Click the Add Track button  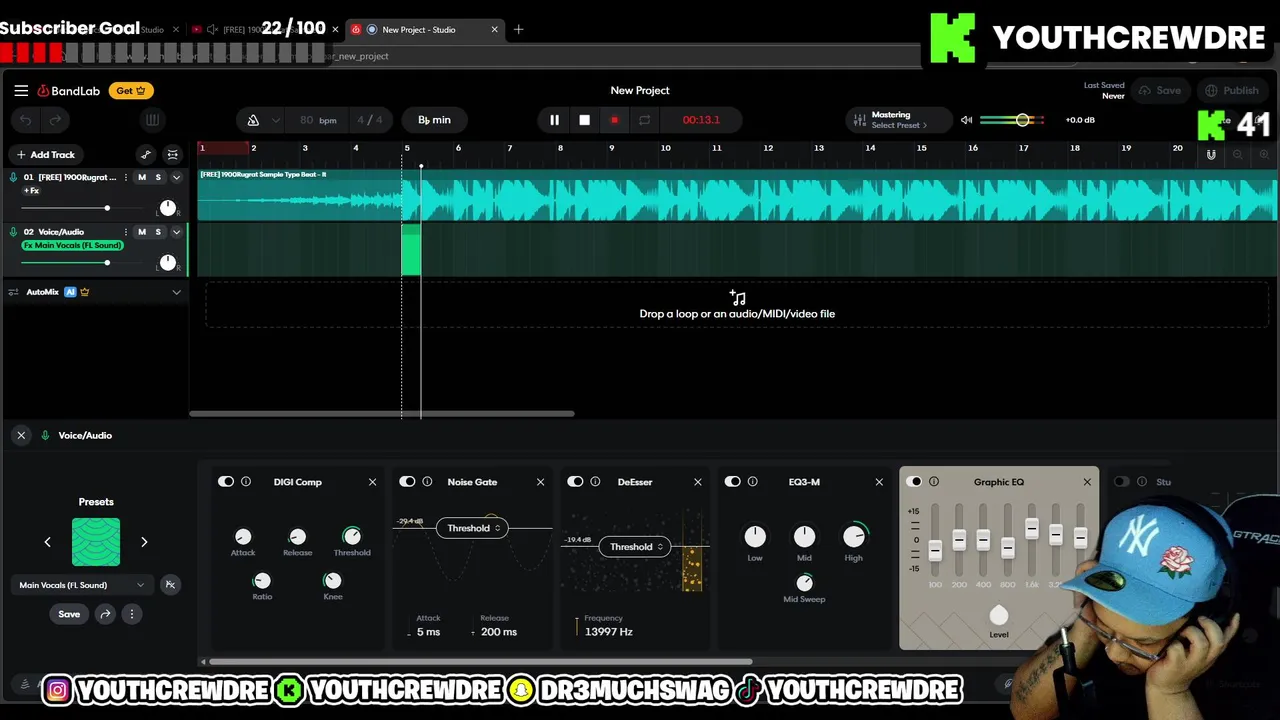(x=45, y=155)
